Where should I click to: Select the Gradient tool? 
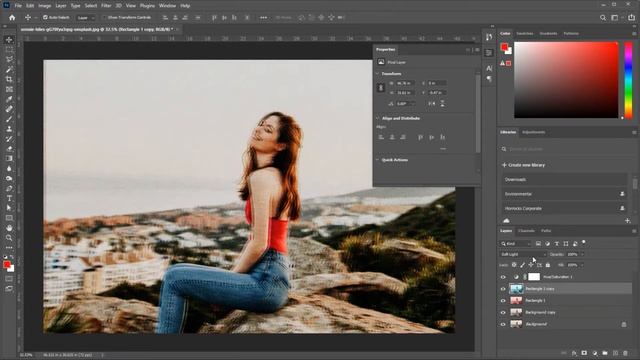pyautogui.click(x=9, y=158)
